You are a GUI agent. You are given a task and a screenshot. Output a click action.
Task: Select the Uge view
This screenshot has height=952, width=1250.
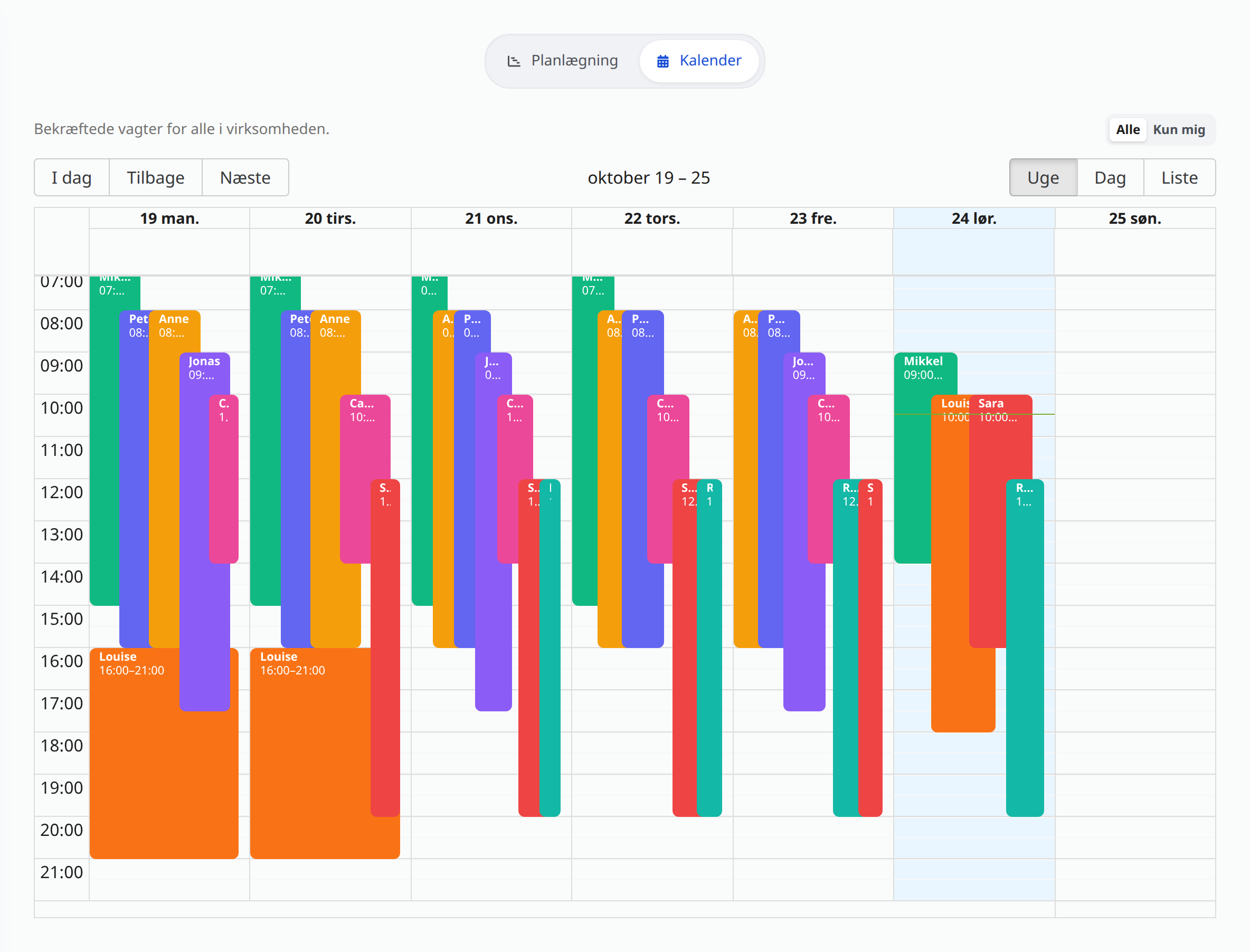coord(1043,178)
